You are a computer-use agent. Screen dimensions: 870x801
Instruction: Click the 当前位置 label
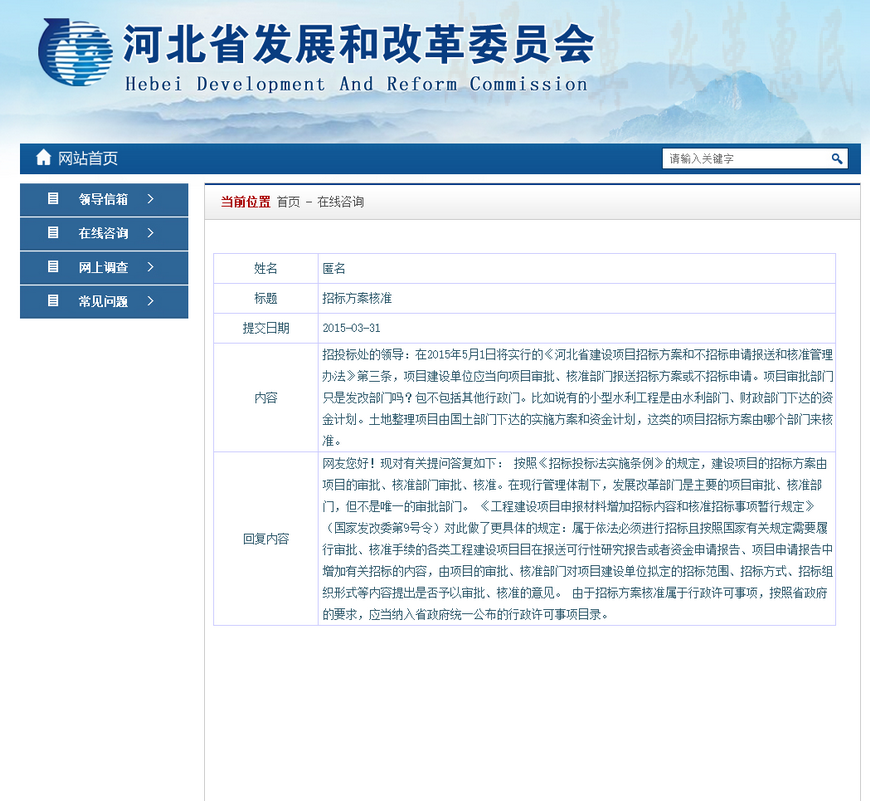(x=245, y=202)
